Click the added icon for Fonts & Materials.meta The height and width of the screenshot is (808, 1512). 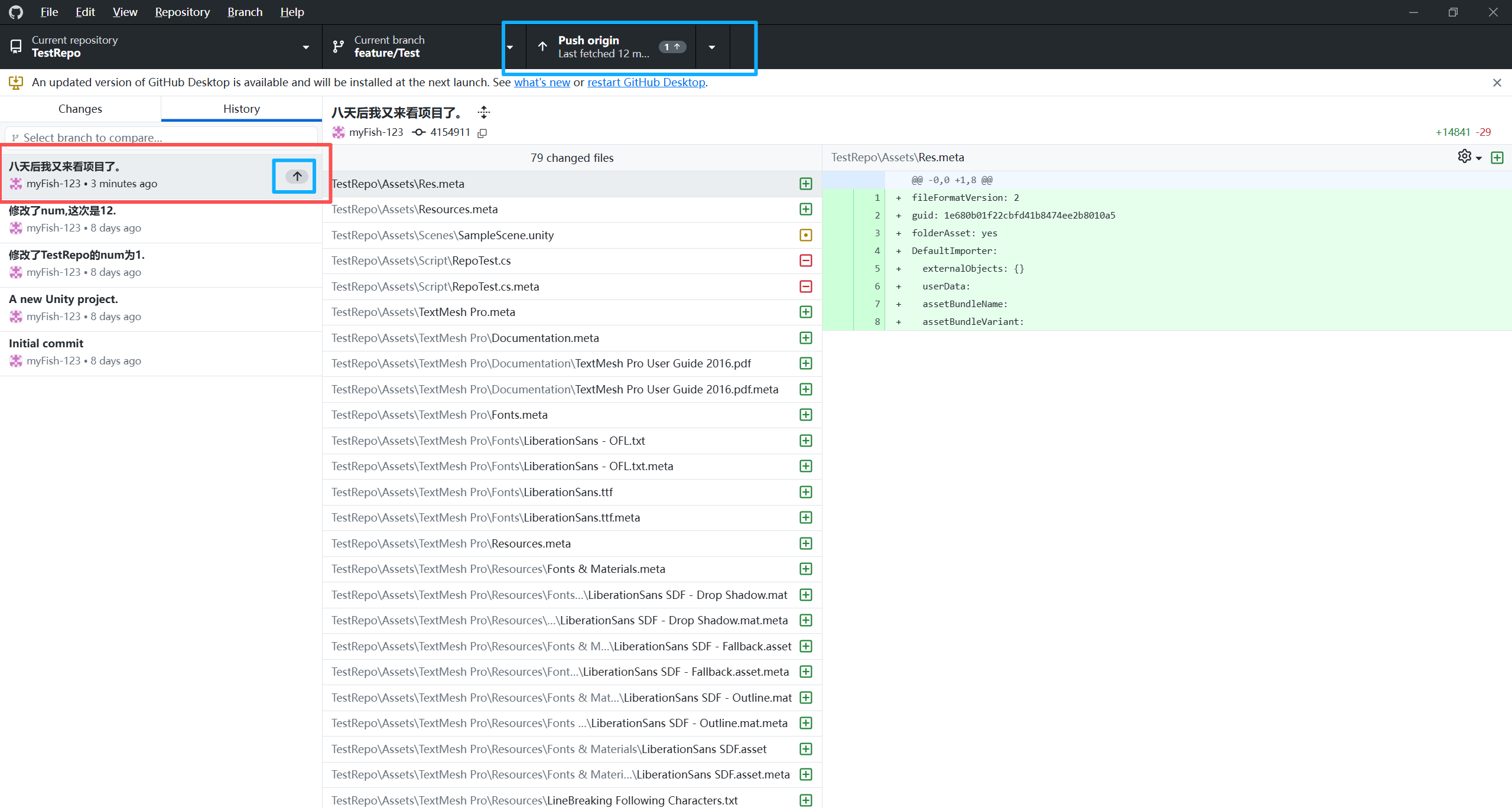pyautogui.click(x=805, y=569)
